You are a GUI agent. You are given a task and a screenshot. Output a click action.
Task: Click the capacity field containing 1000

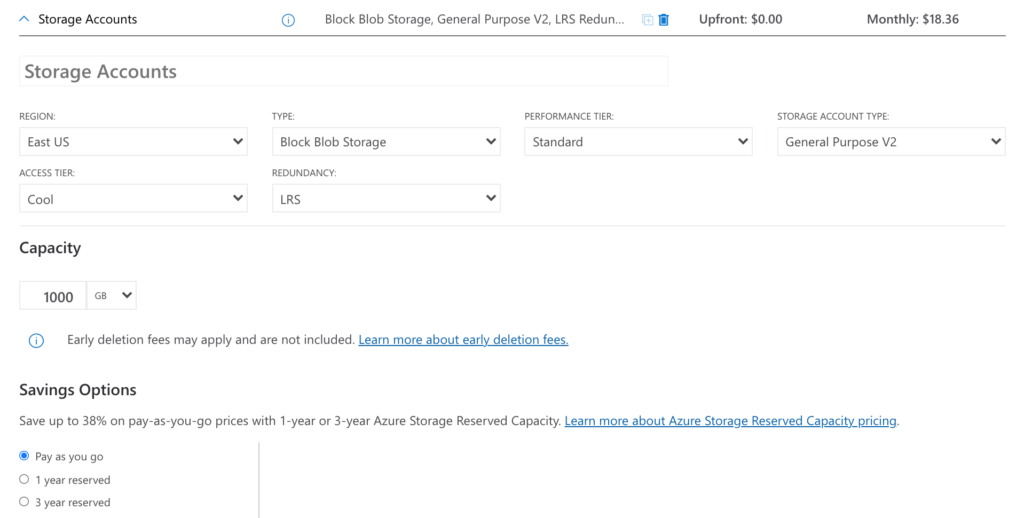[x=53, y=296]
